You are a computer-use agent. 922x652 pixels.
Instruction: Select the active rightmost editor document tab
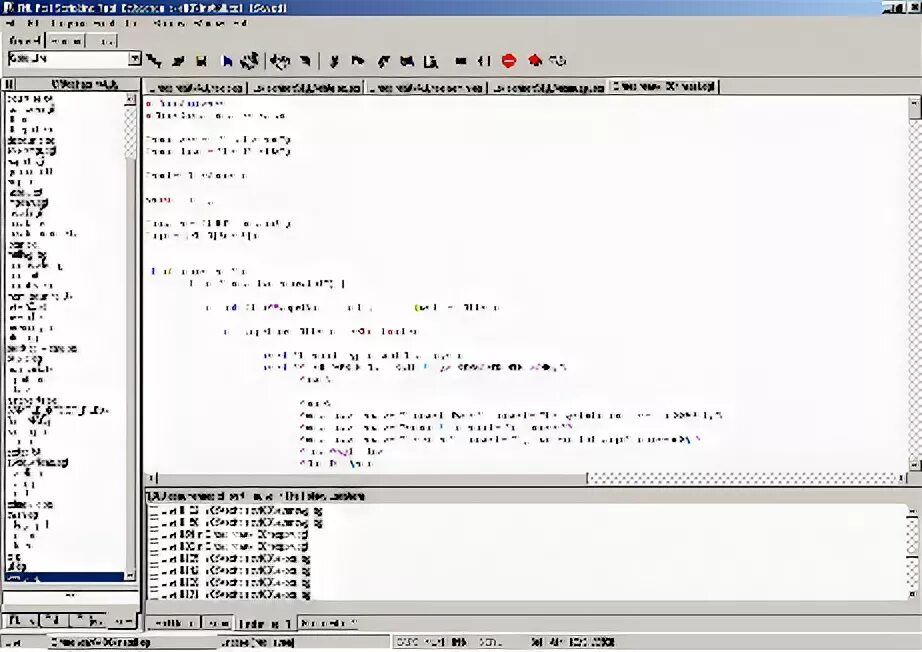tap(664, 86)
